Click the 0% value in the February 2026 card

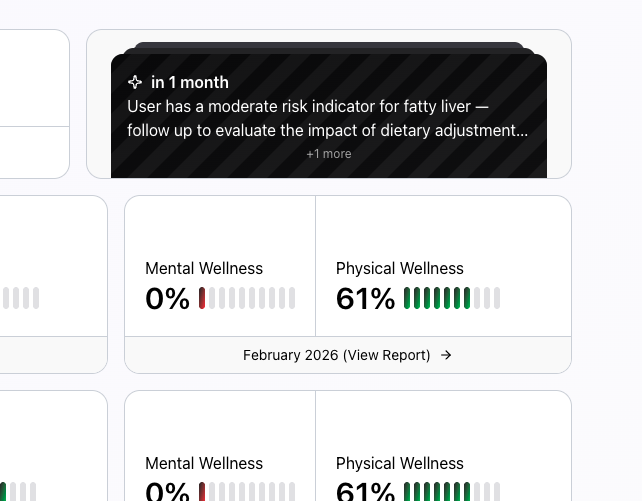167,299
